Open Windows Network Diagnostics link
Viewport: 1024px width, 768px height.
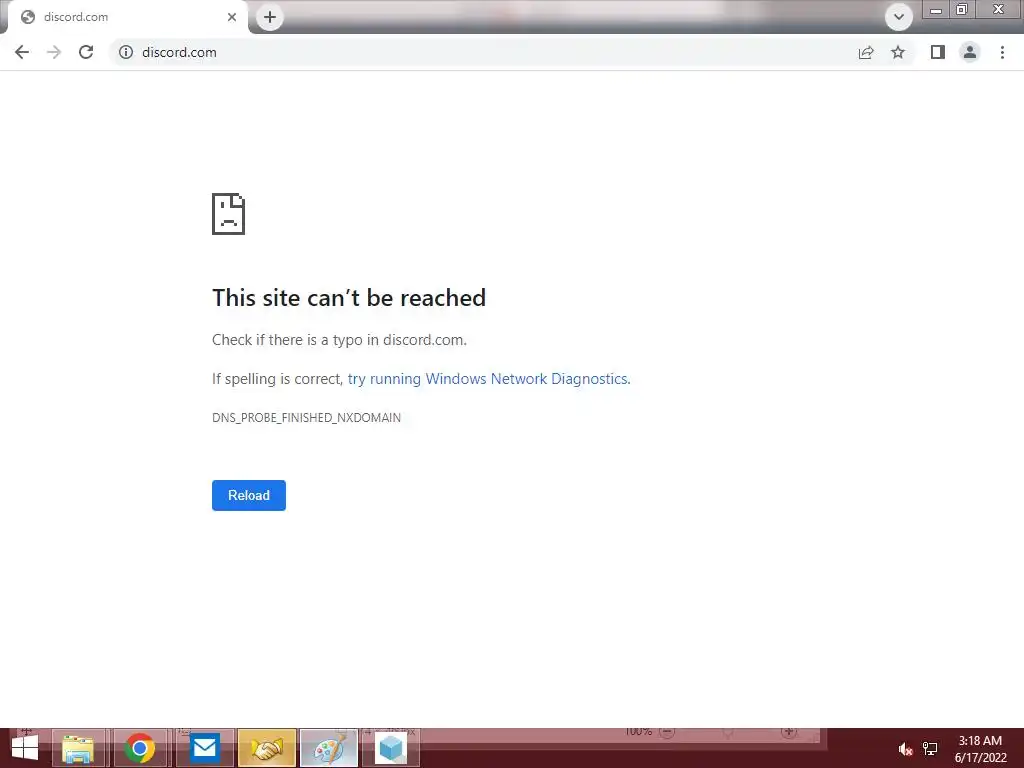click(x=489, y=379)
